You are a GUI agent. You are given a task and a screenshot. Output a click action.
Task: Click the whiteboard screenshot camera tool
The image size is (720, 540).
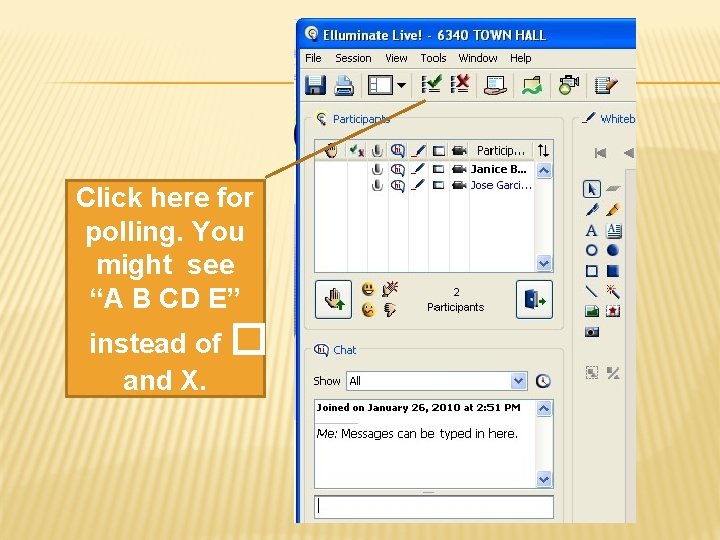coord(592,332)
